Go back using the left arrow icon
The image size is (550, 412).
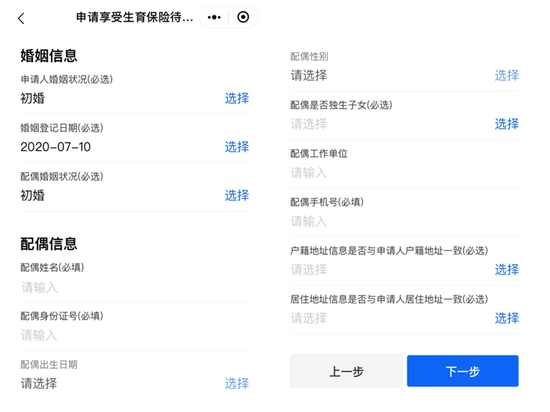tap(21, 19)
